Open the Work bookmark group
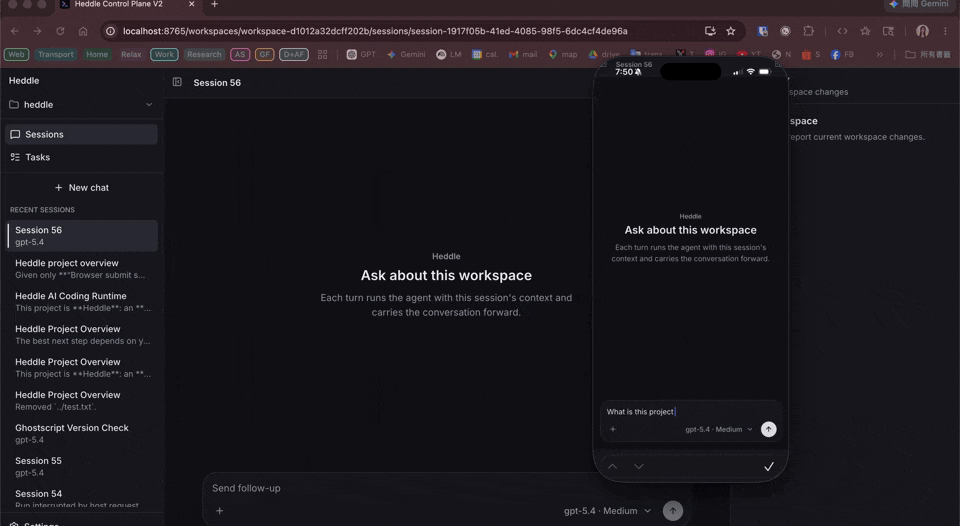The height and width of the screenshot is (526, 960). point(164,54)
